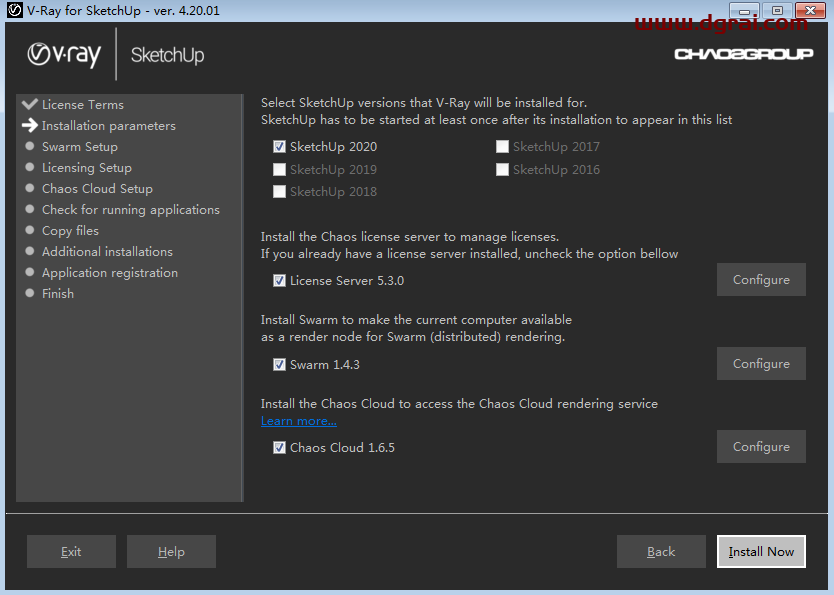Tick the SketchUp 2019 checkbox

(x=279, y=170)
